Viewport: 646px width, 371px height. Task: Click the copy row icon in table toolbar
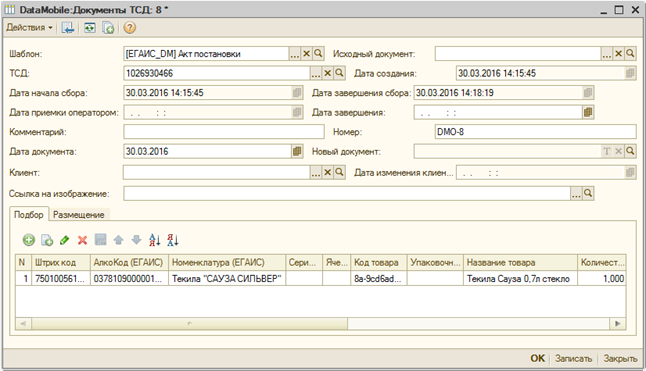click(x=47, y=240)
